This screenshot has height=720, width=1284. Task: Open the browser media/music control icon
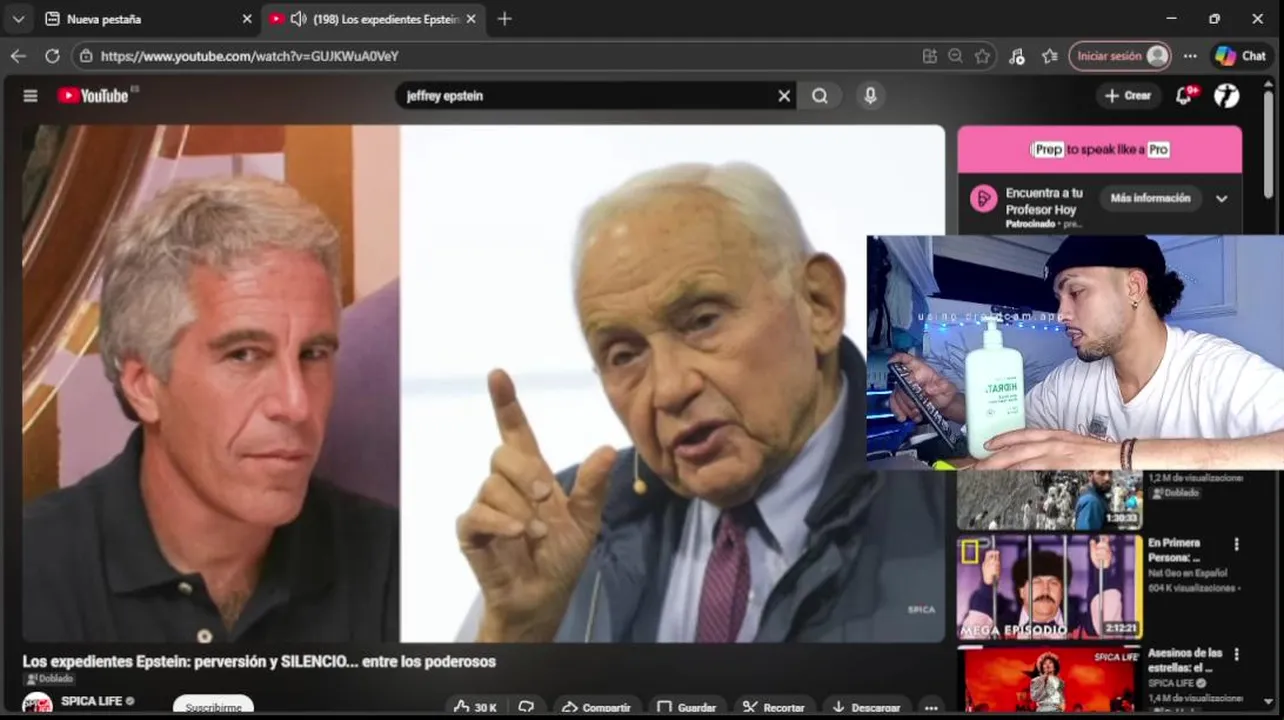pos(1017,57)
